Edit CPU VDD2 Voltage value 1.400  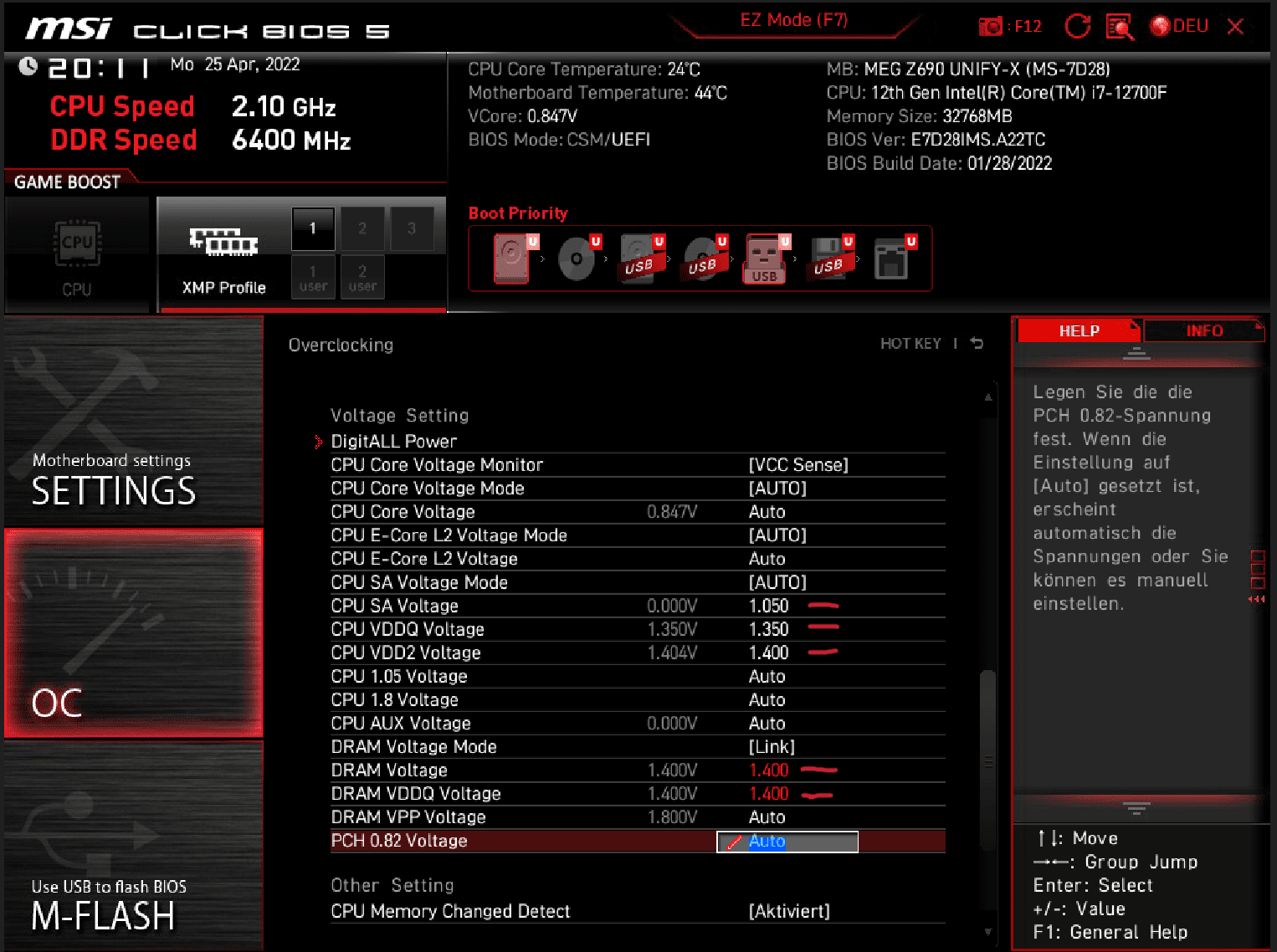[x=768, y=653]
